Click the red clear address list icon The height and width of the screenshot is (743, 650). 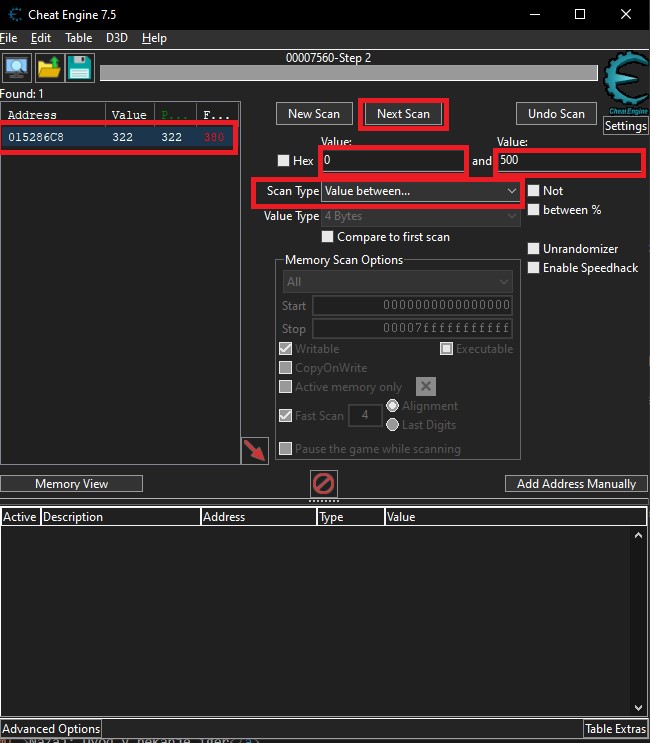(x=323, y=485)
